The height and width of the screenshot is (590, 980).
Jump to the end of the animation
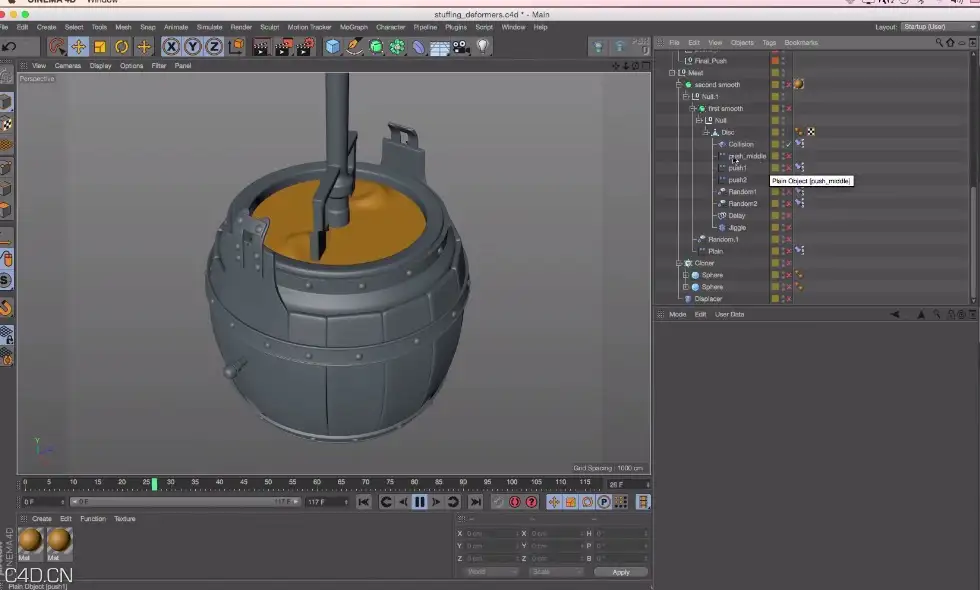(x=476, y=502)
